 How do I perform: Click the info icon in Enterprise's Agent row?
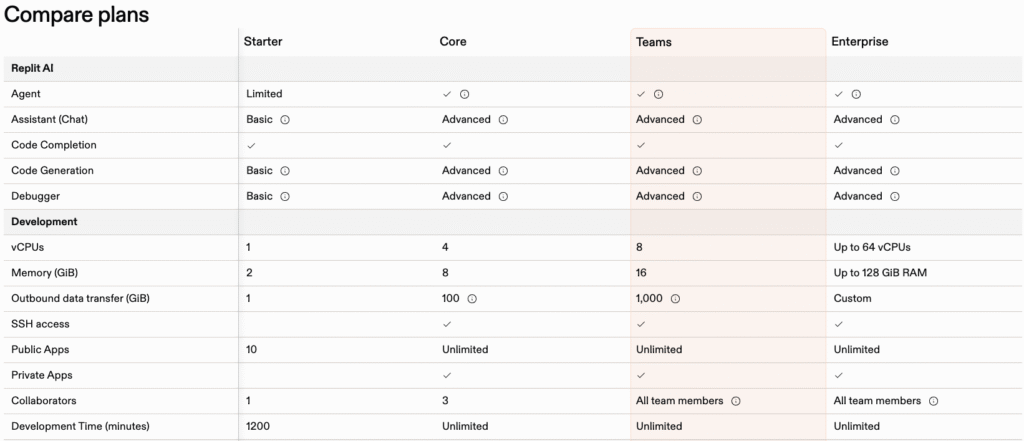point(856,94)
